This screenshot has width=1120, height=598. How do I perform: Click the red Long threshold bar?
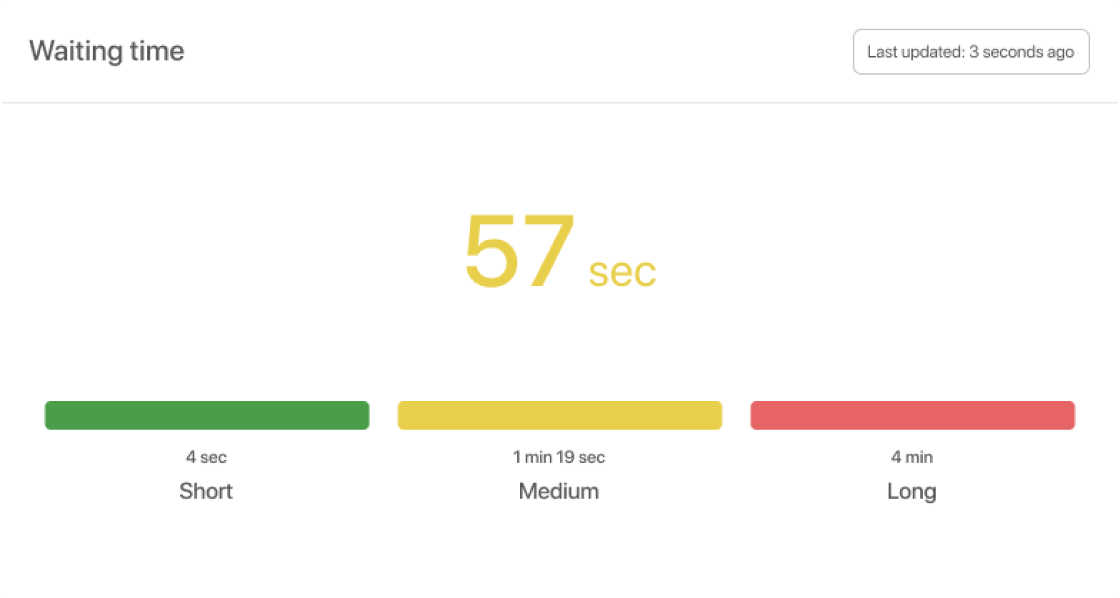click(912, 415)
